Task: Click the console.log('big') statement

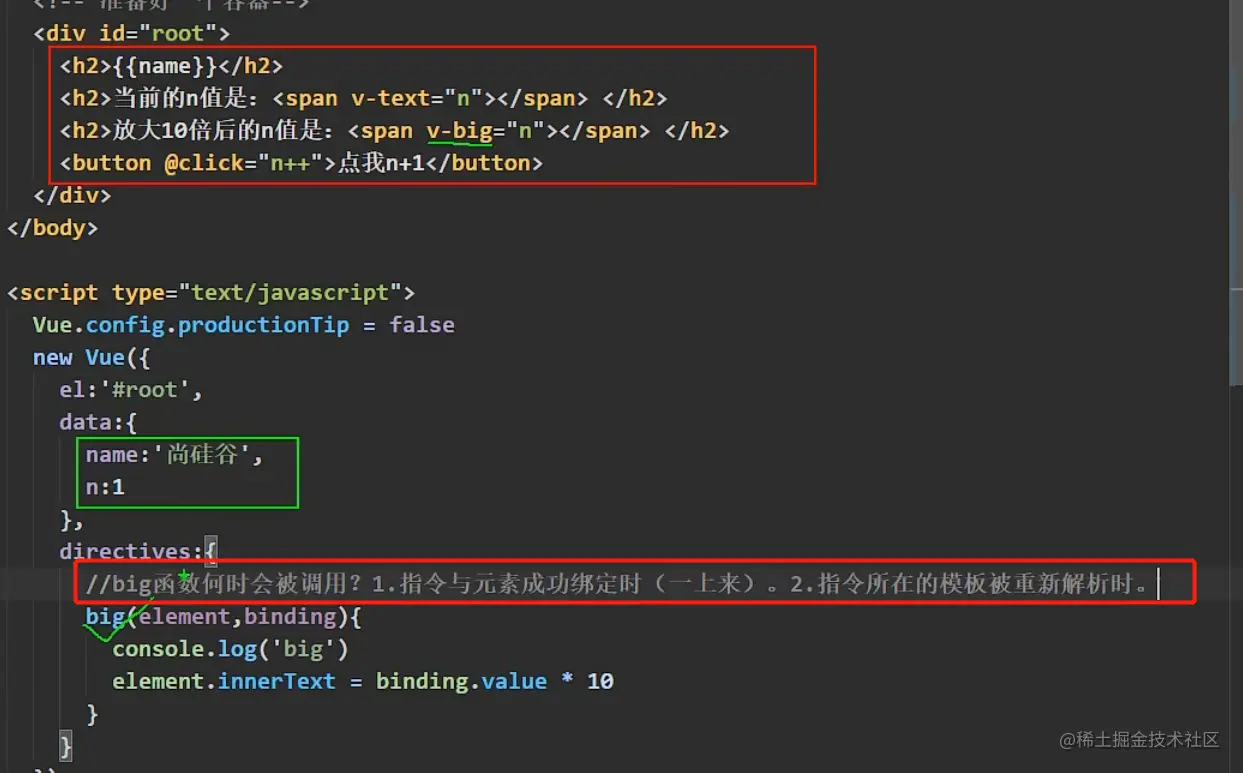Action: (230, 649)
